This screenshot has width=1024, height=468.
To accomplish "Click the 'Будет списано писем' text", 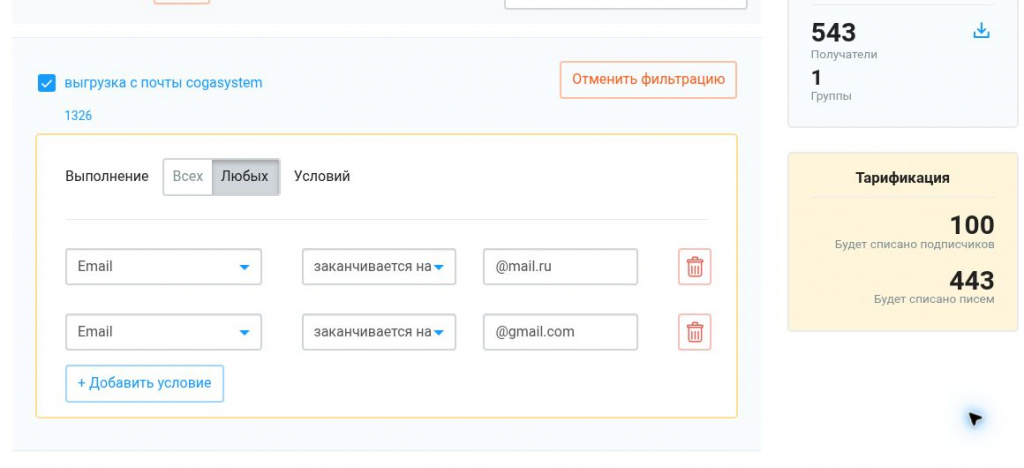I will [934, 300].
